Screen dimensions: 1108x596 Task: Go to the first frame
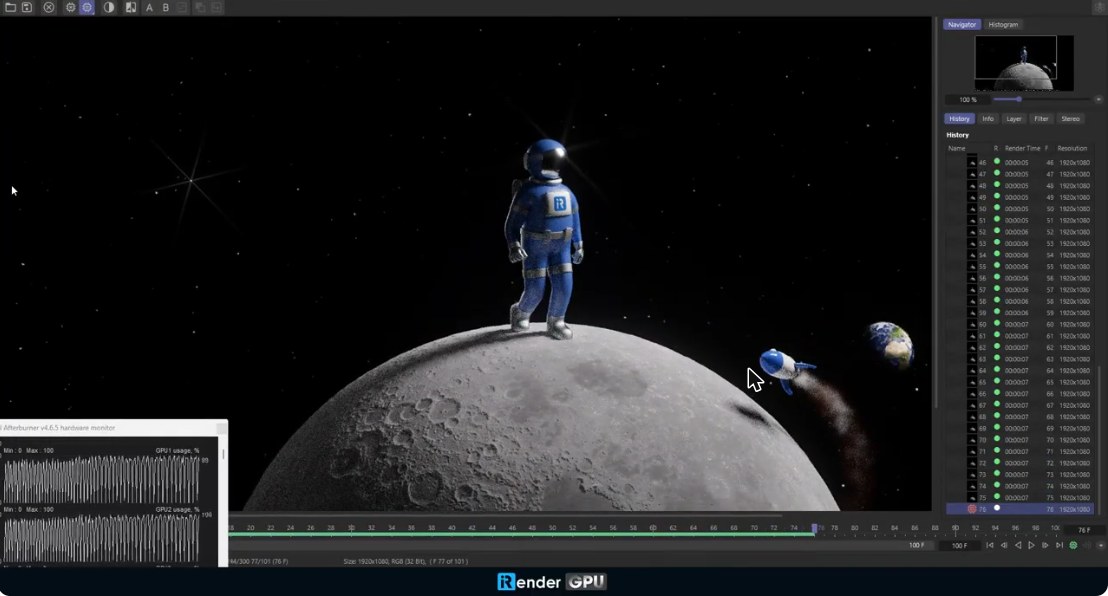pyautogui.click(x=990, y=546)
